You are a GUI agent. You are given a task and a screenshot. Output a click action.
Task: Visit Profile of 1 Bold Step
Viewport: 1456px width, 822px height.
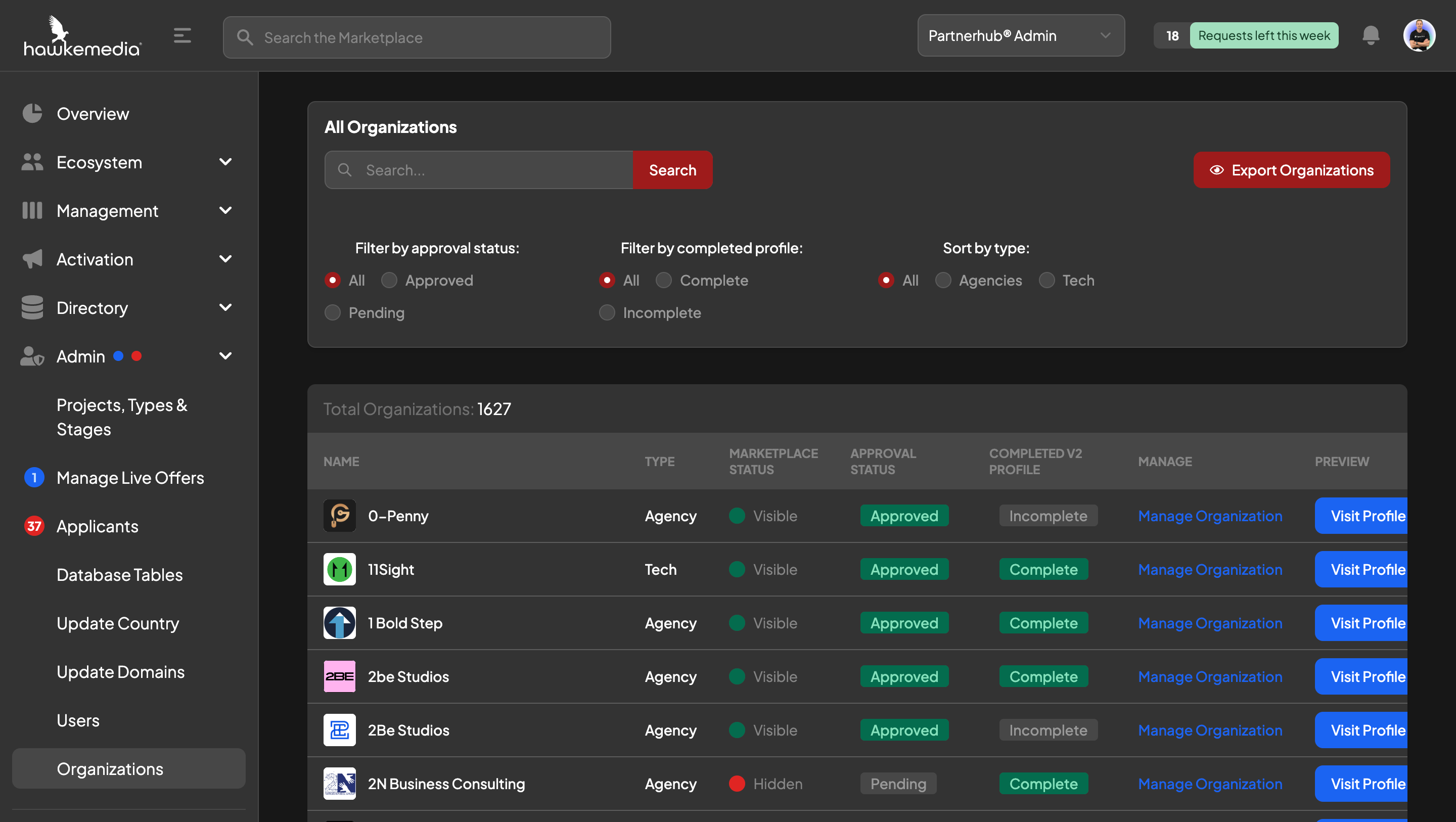[1361, 623]
